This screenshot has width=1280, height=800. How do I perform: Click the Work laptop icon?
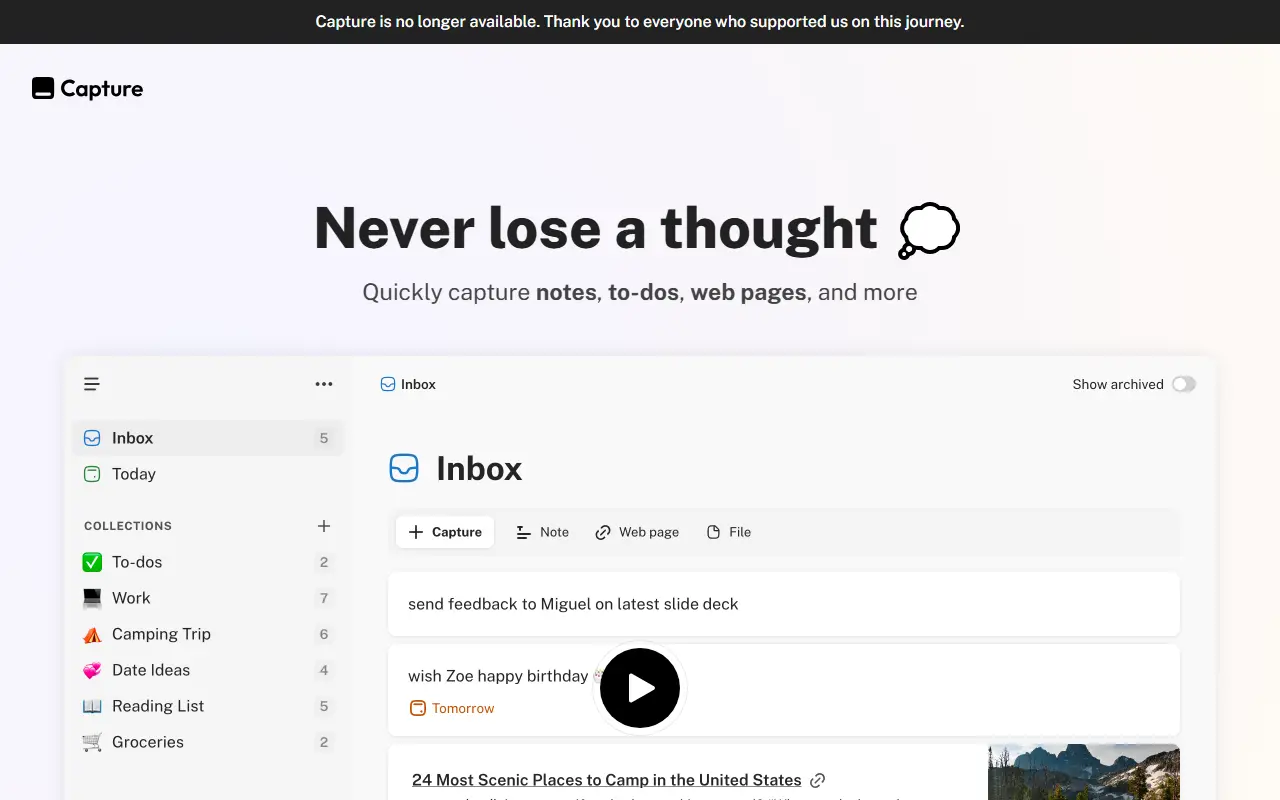pos(92,598)
